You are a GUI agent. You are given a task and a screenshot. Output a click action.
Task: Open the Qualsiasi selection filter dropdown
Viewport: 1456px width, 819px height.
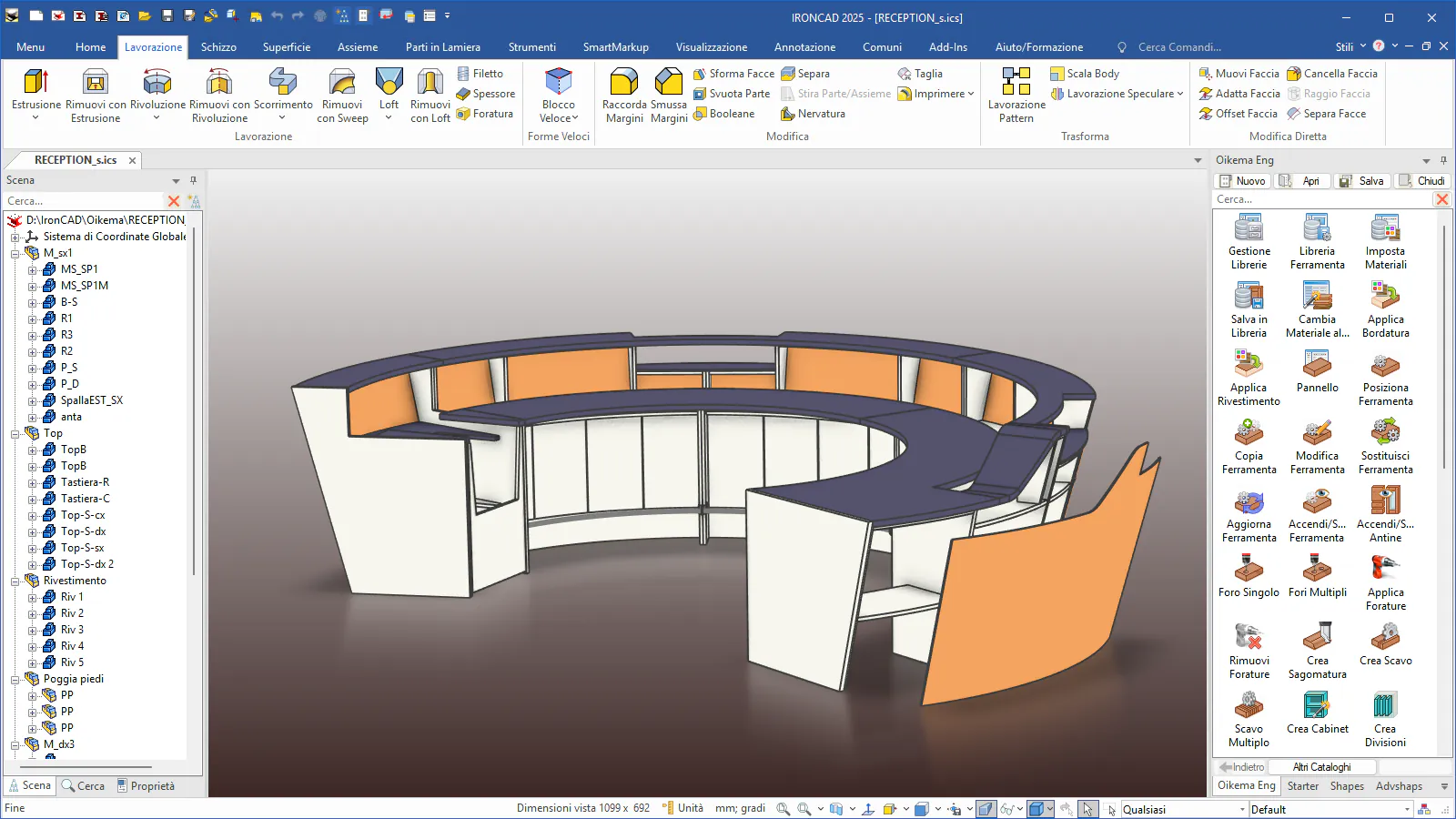tap(1242, 809)
